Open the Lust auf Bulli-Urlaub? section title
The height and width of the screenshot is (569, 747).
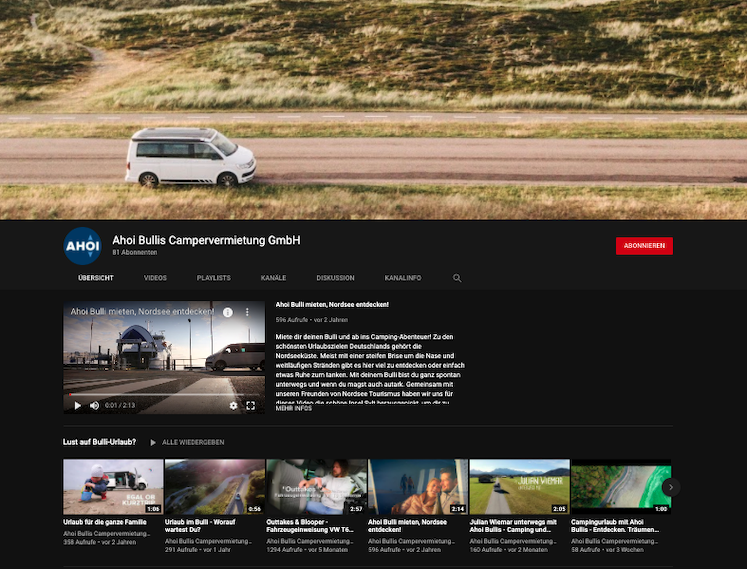(99, 442)
